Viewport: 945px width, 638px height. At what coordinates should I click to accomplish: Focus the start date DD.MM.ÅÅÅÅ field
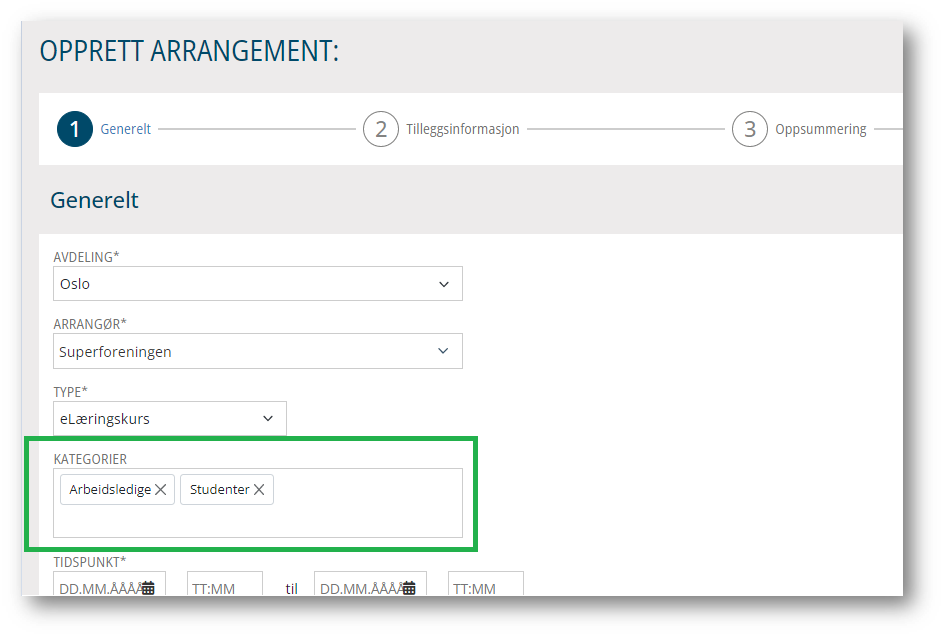109,584
